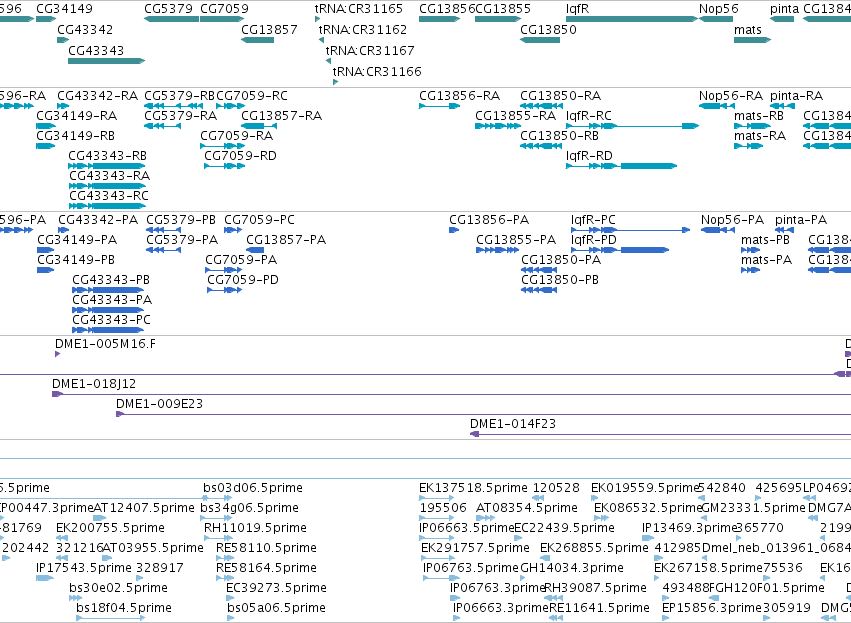Click transcript CG13850-RB
The height and width of the screenshot is (623, 851).
pyautogui.click(x=540, y=146)
